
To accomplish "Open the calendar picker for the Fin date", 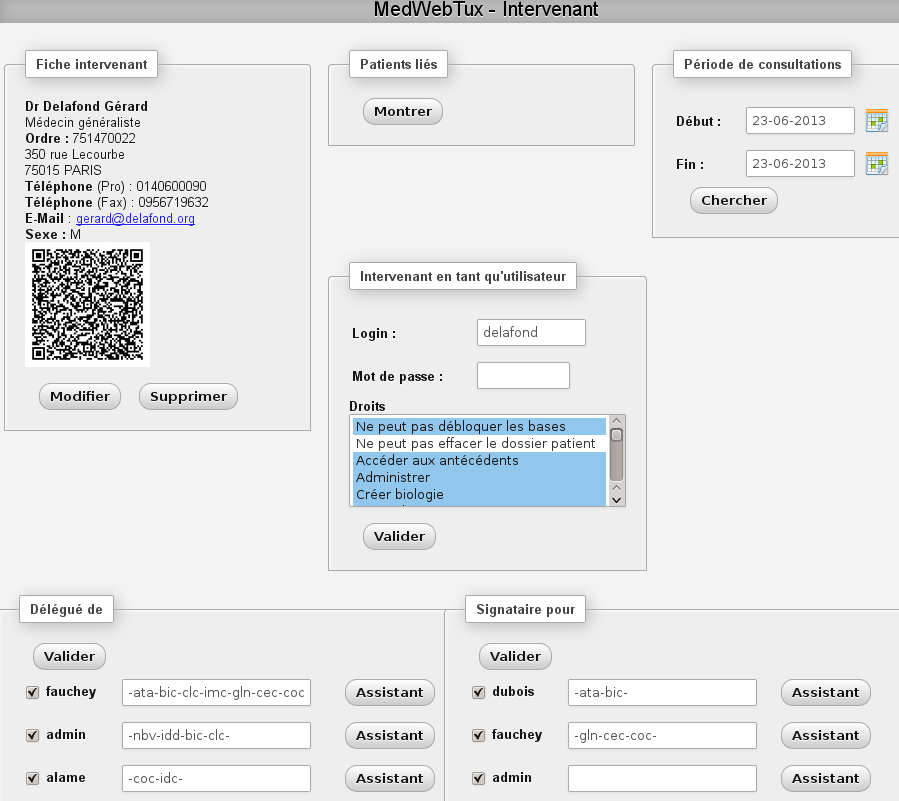I will (875, 163).
